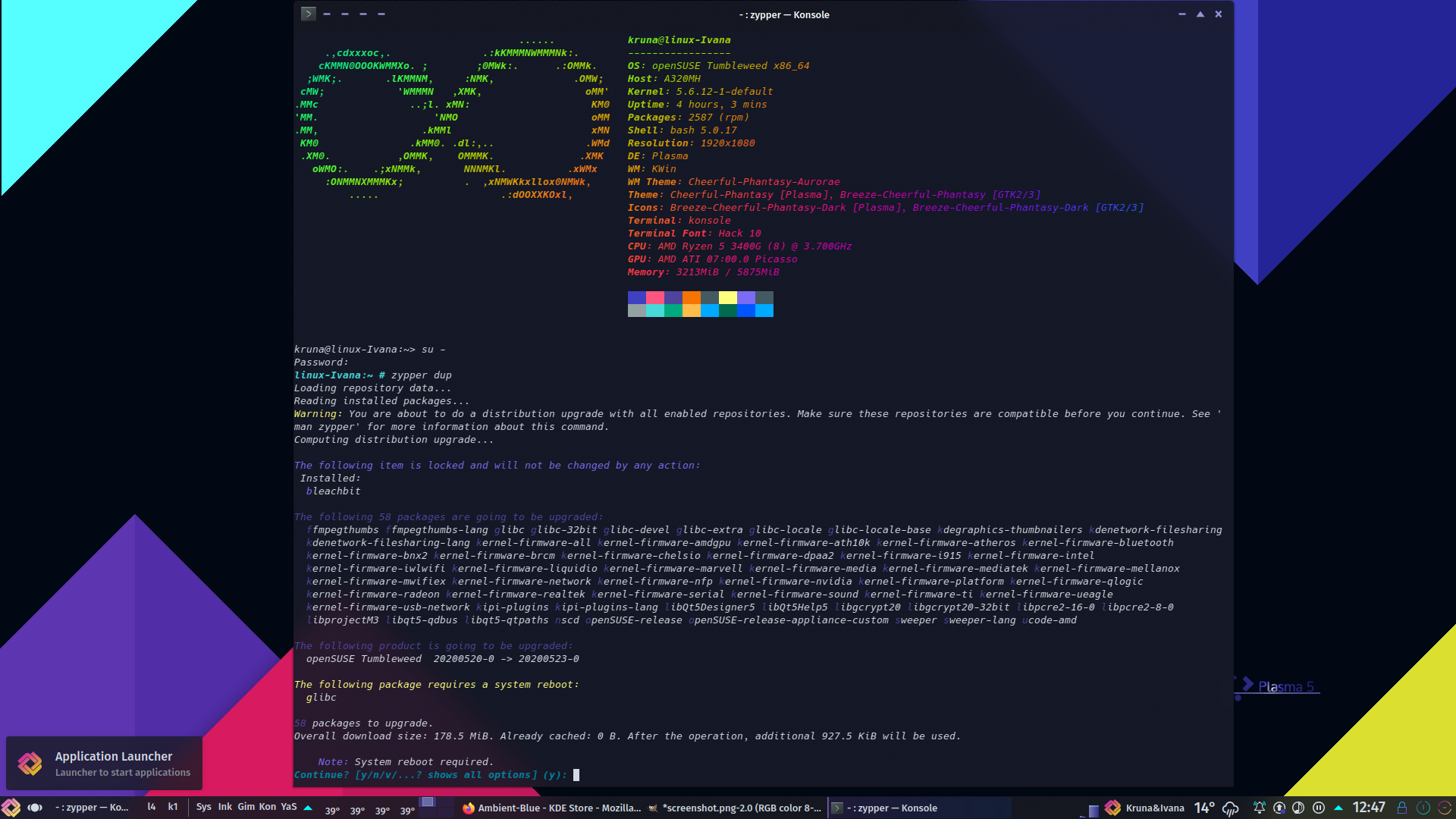Launch the Kon shortcut in panel
Viewport: 1456px width, 819px height.
[x=268, y=807]
